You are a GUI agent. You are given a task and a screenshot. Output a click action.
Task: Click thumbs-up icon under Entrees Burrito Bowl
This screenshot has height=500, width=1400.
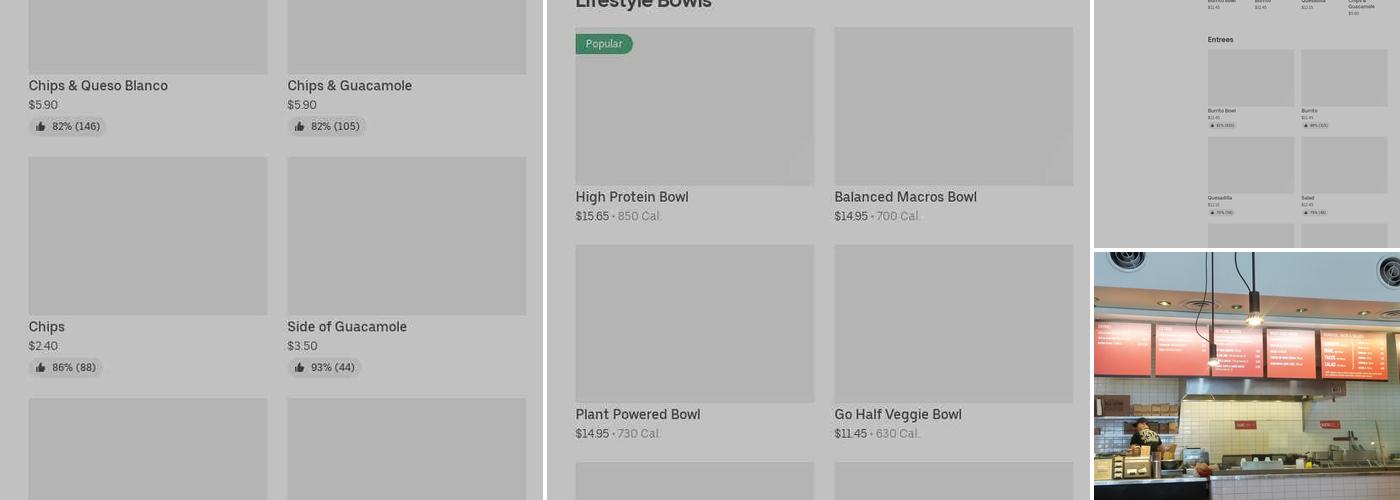(x=1211, y=126)
